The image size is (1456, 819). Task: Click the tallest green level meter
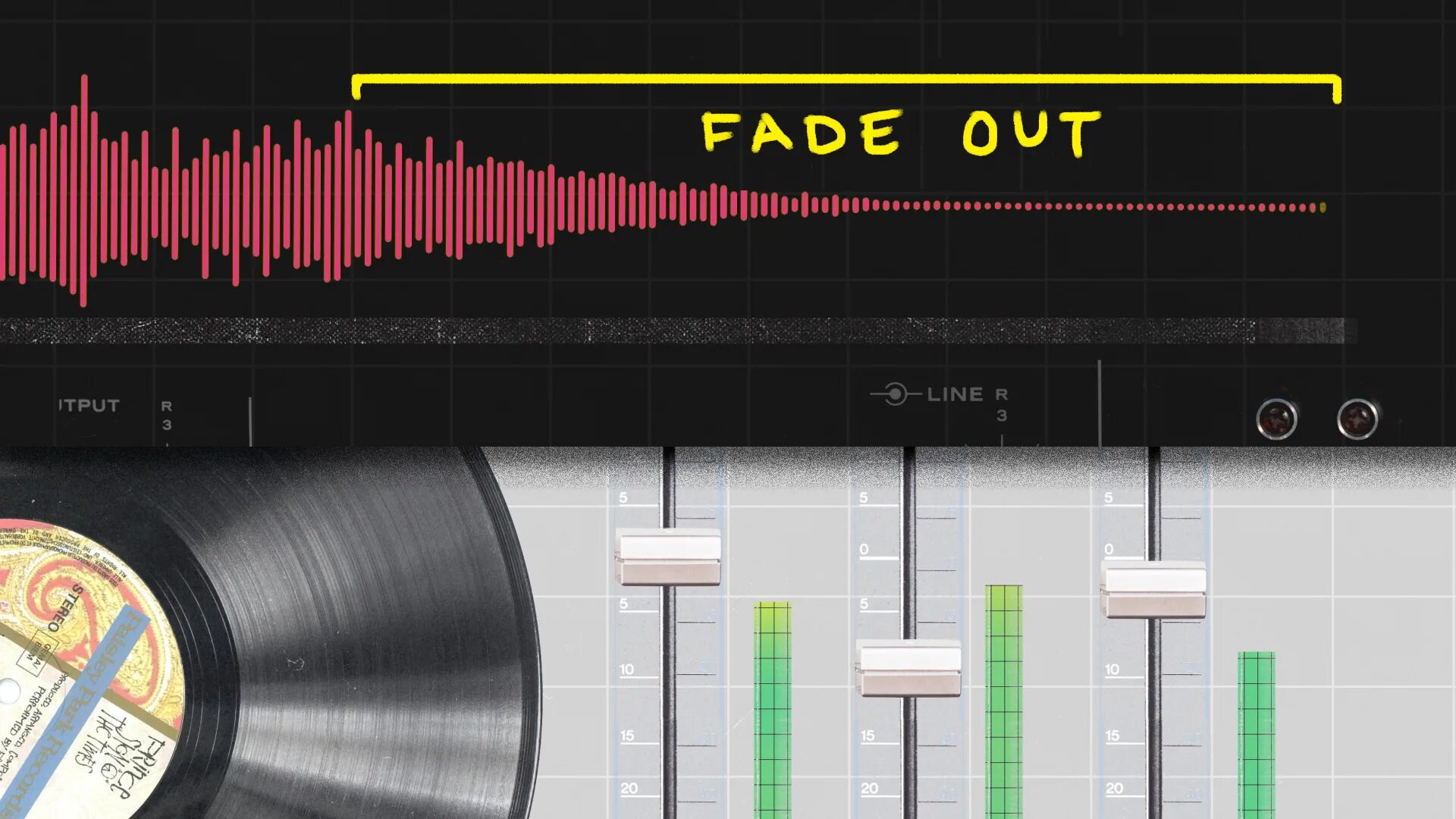1004,701
